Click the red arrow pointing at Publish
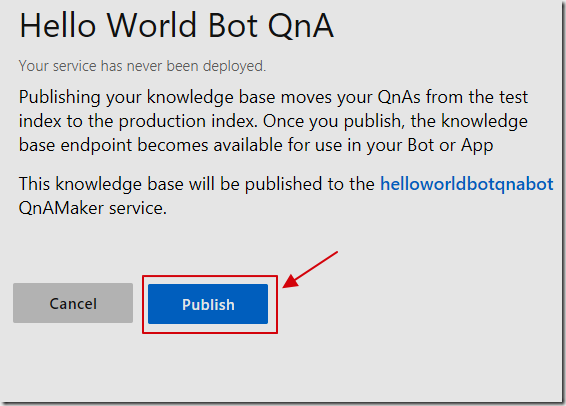The height and width of the screenshot is (406, 566). pos(310,270)
